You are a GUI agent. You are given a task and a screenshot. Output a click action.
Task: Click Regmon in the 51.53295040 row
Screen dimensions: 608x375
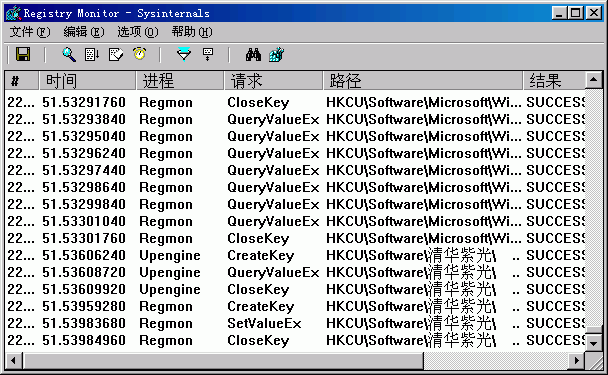pyautogui.click(x=166, y=137)
